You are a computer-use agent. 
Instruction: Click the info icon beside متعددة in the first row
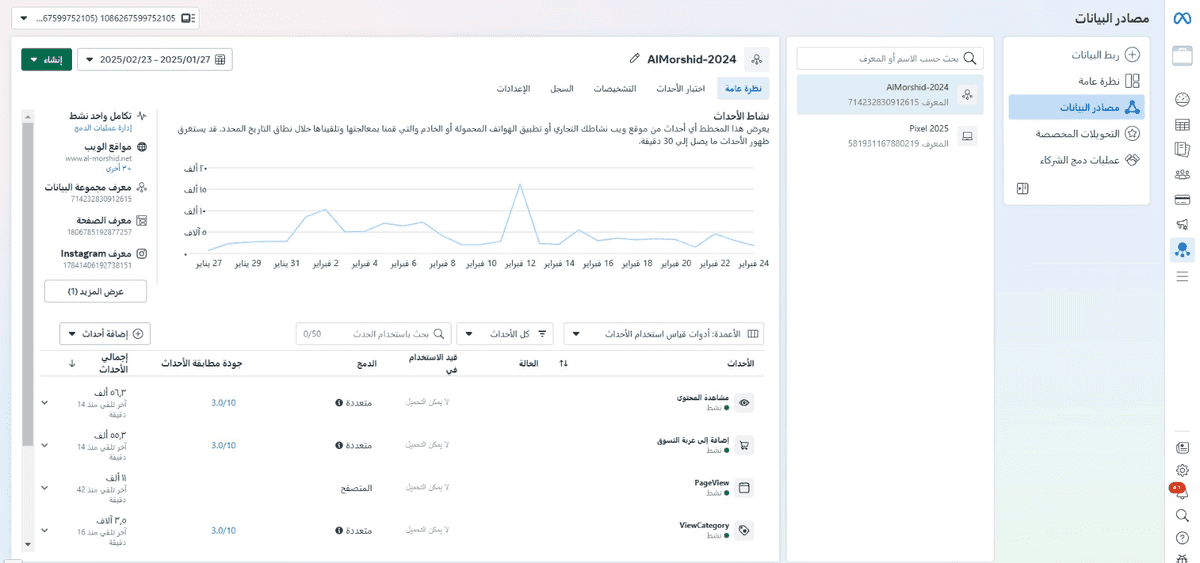coord(339,403)
